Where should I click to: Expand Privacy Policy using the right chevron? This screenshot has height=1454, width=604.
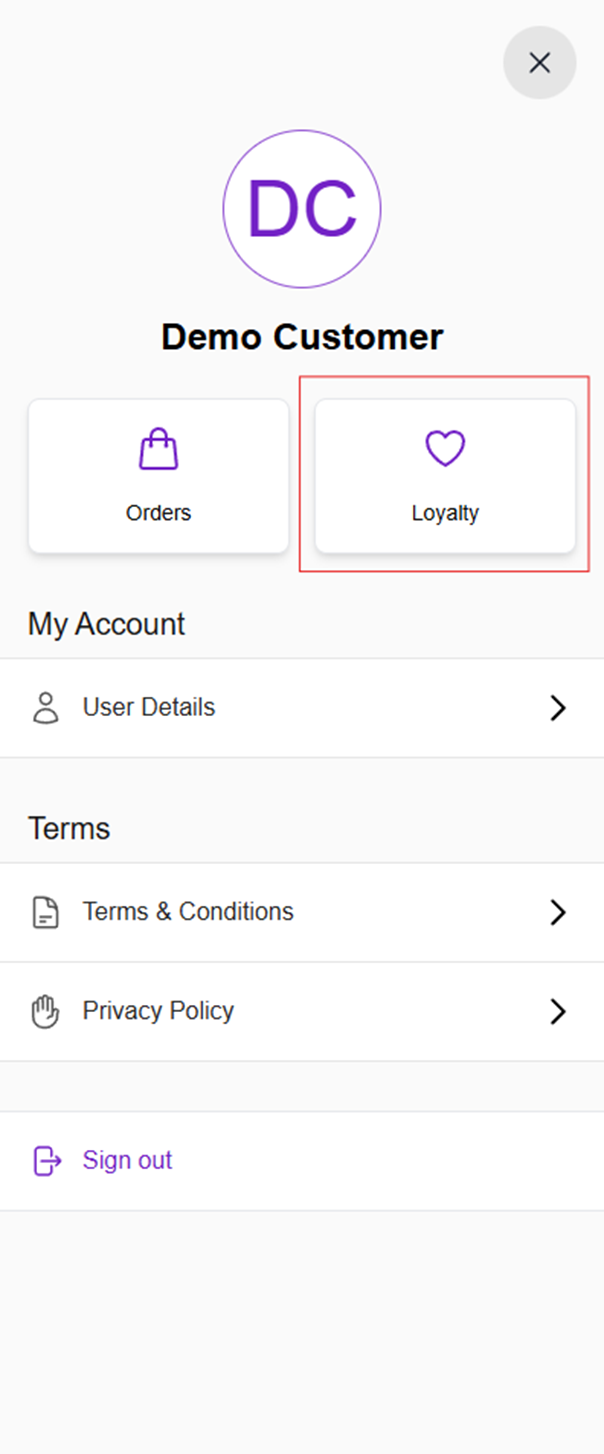tap(558, 1011)
